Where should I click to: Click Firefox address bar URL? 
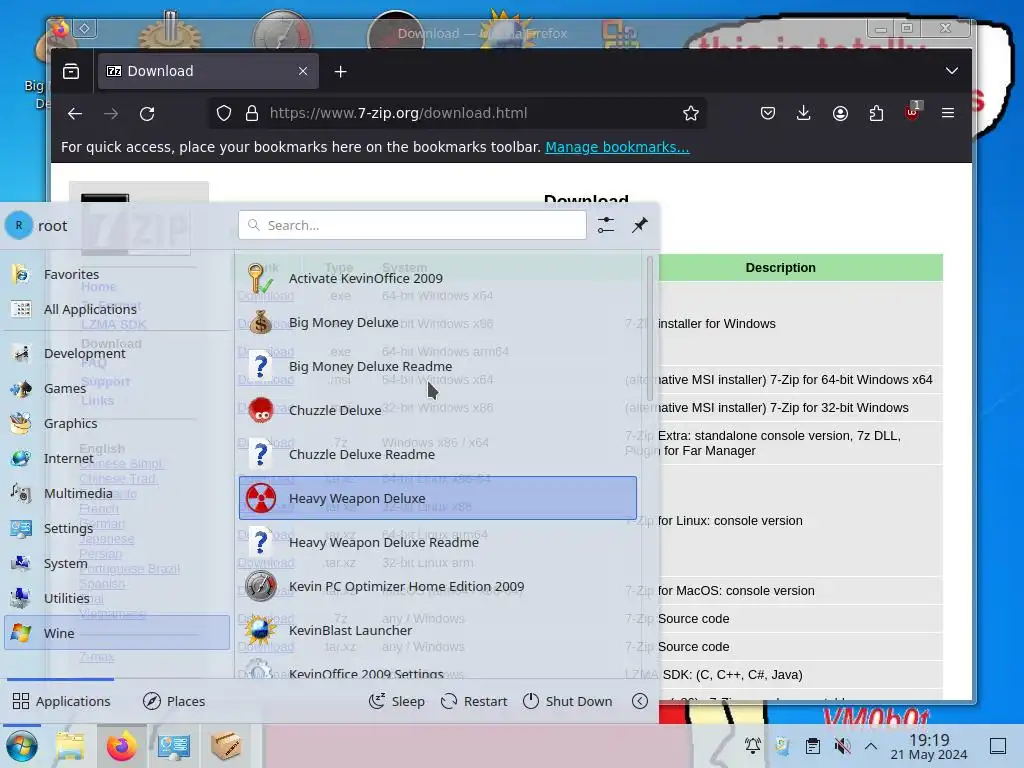click(398, 114)
